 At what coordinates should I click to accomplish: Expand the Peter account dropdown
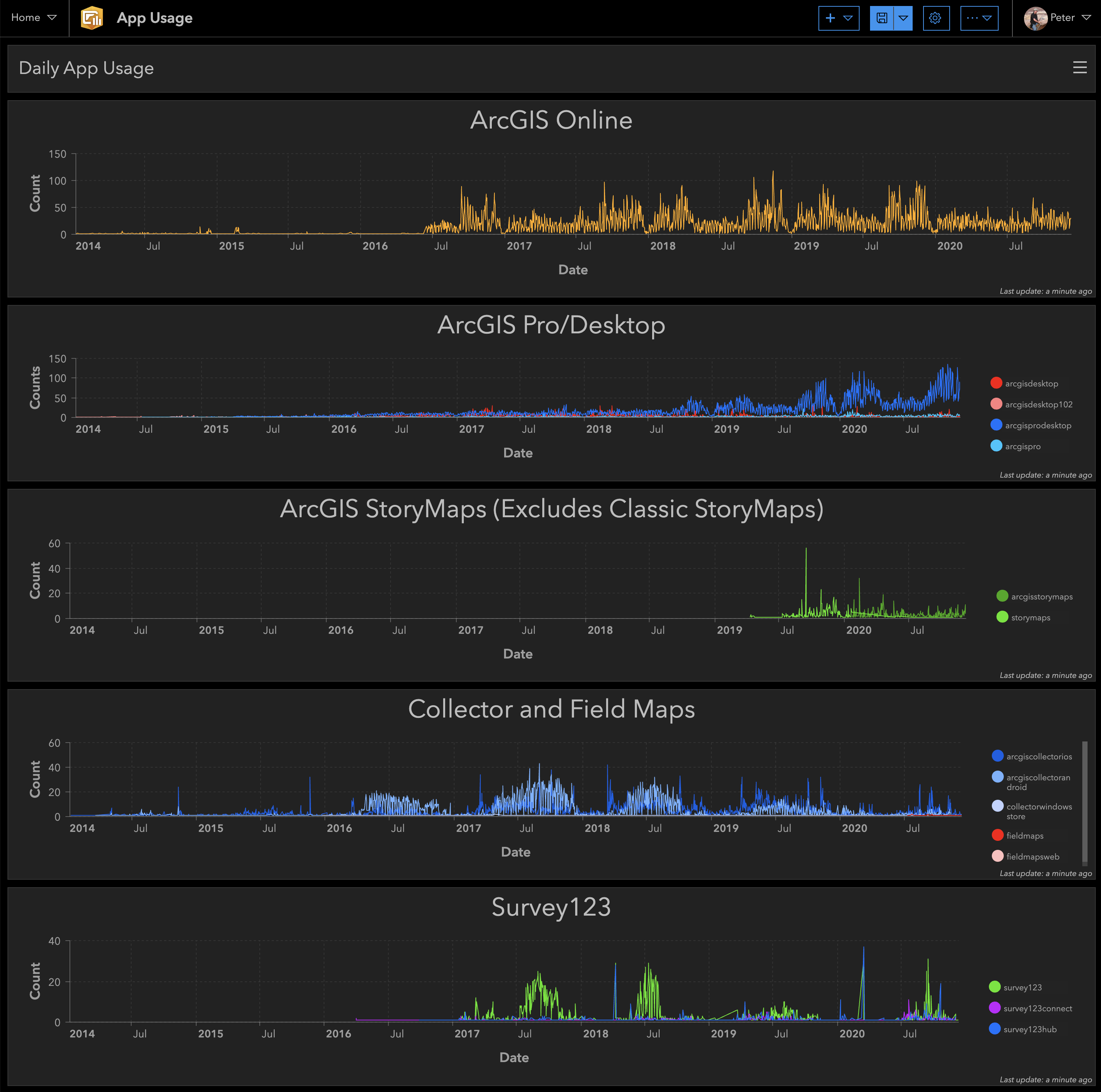click(1087, 17)
